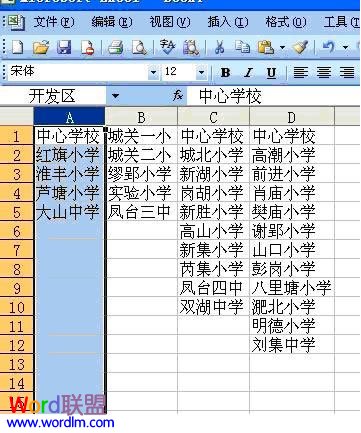Click the Permission document icon
This screenshot has width=361, height=433.
click(x=88, y=47)
